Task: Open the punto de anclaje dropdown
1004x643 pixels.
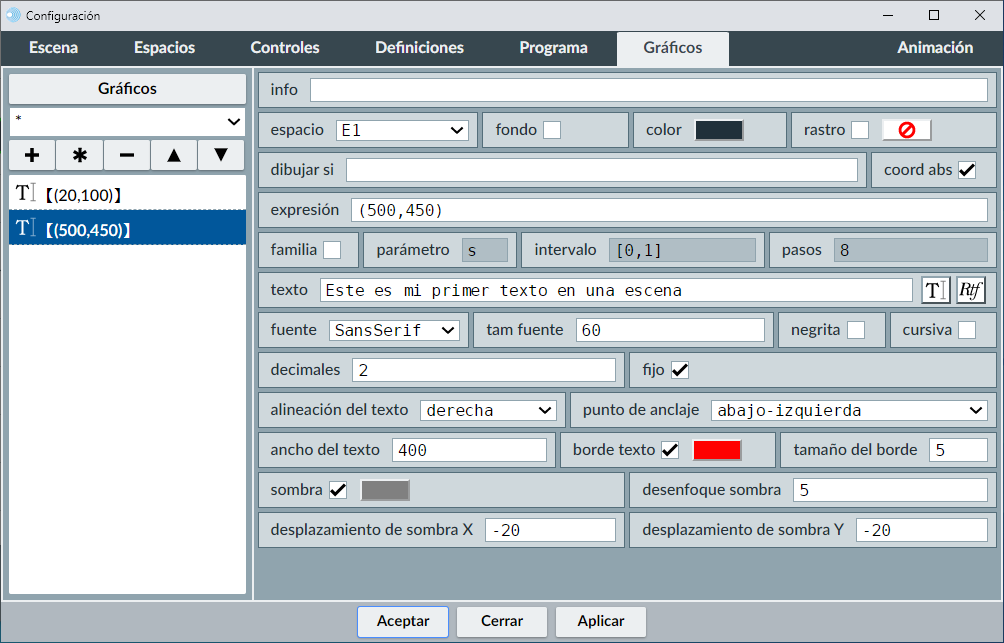Action: click(x=849, y=410)
